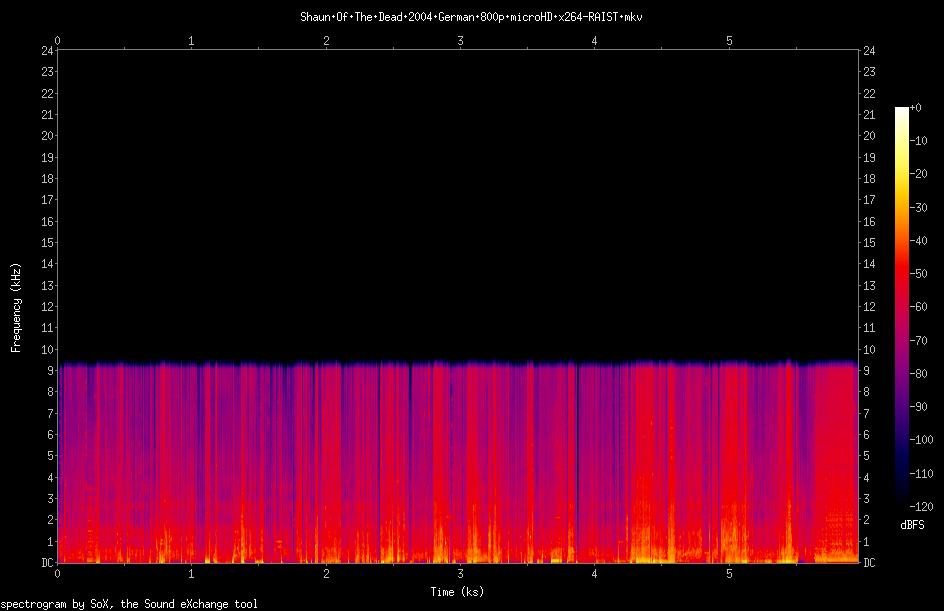The height and width of the screenshot is (611, 944).
Task: Click time marker 5 on top axis
Action: [729, 41]
